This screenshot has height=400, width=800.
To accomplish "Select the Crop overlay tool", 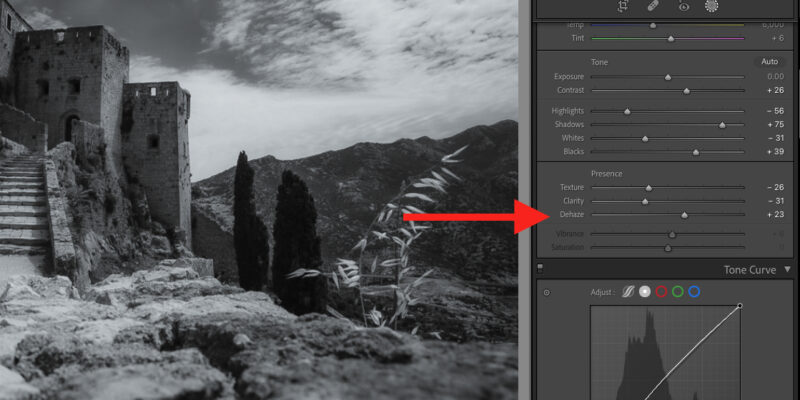I will [x=623, y=6].
